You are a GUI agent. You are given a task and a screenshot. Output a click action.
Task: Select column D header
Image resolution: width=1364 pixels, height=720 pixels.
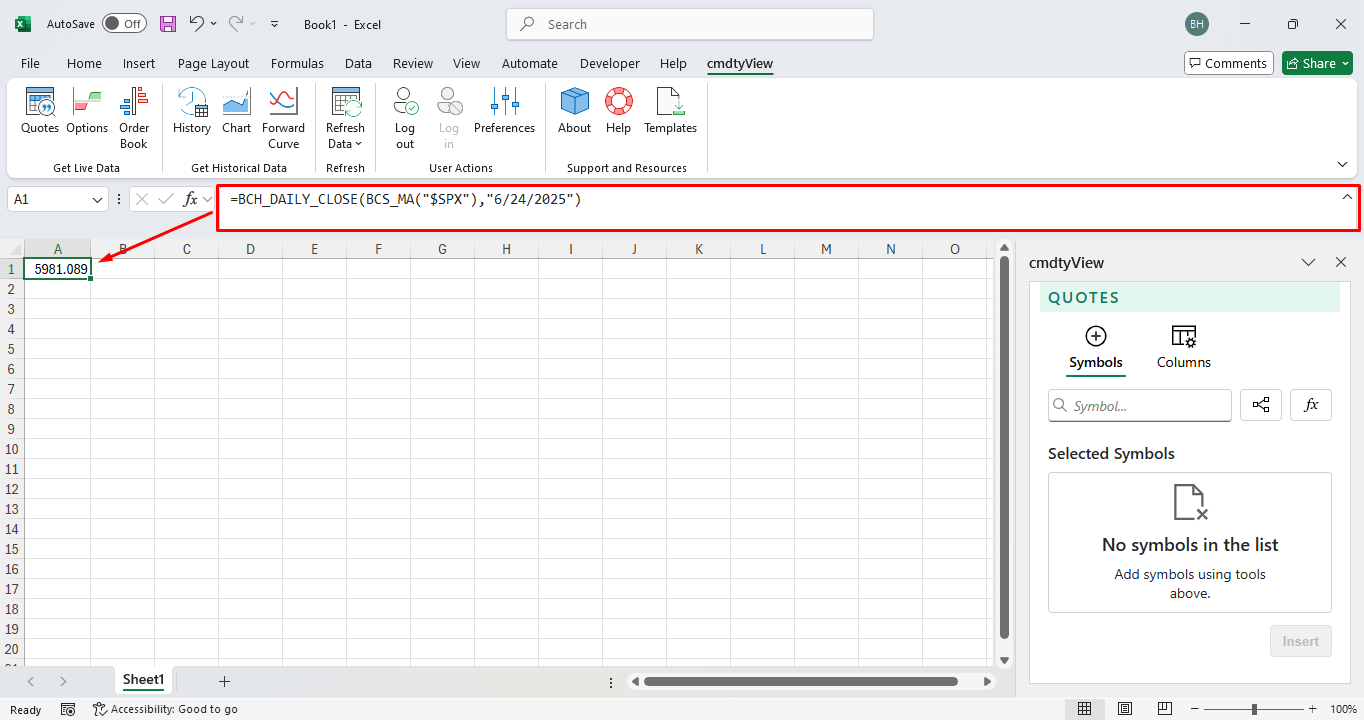(250, 249)
